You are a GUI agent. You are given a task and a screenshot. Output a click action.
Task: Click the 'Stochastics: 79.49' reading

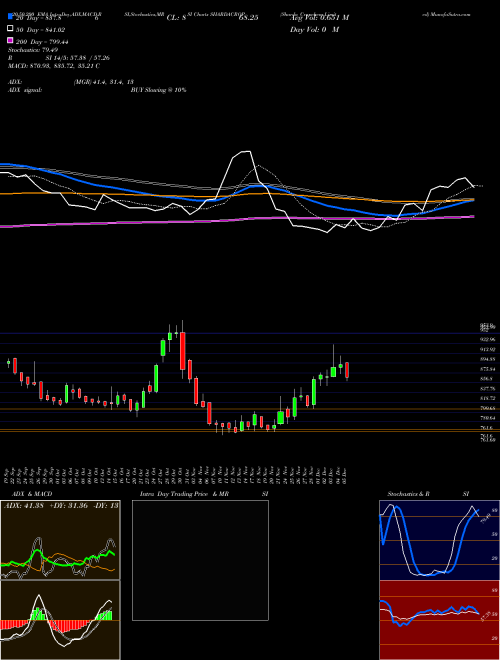click(x=33, y=50)
